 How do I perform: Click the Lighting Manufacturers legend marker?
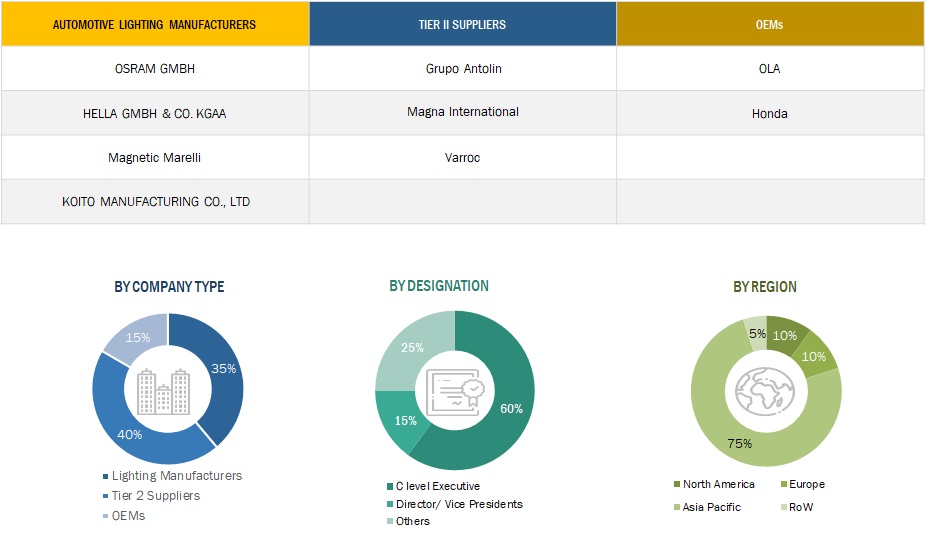point(105,477)
